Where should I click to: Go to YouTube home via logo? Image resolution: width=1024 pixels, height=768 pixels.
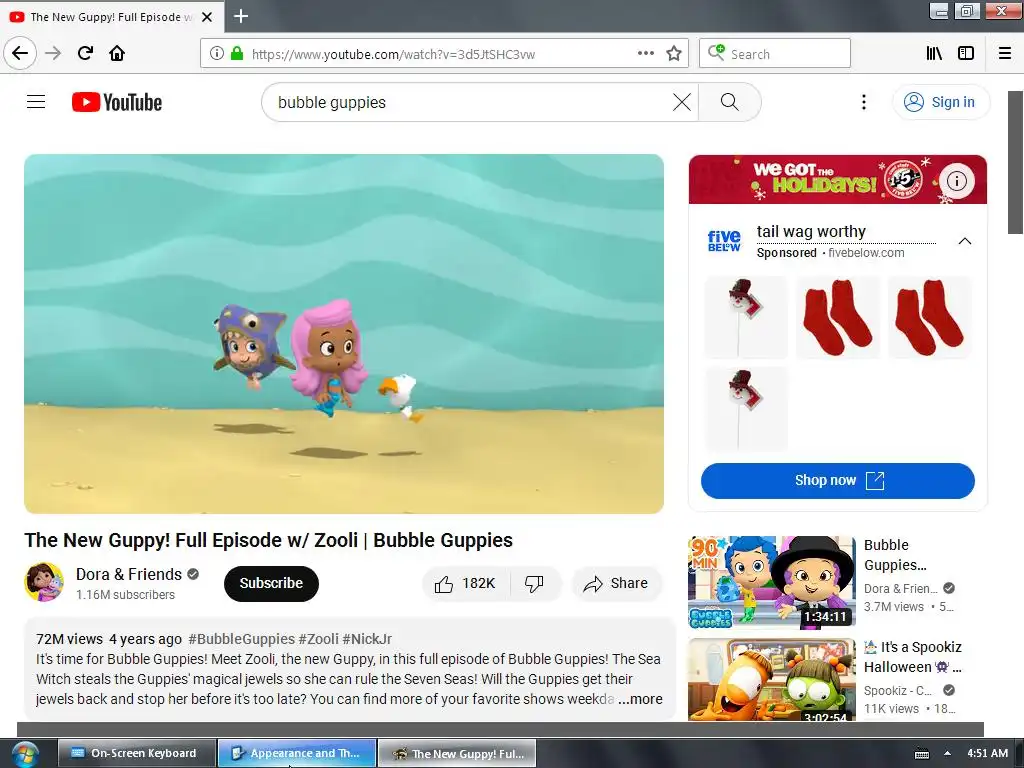click(117, 102)
